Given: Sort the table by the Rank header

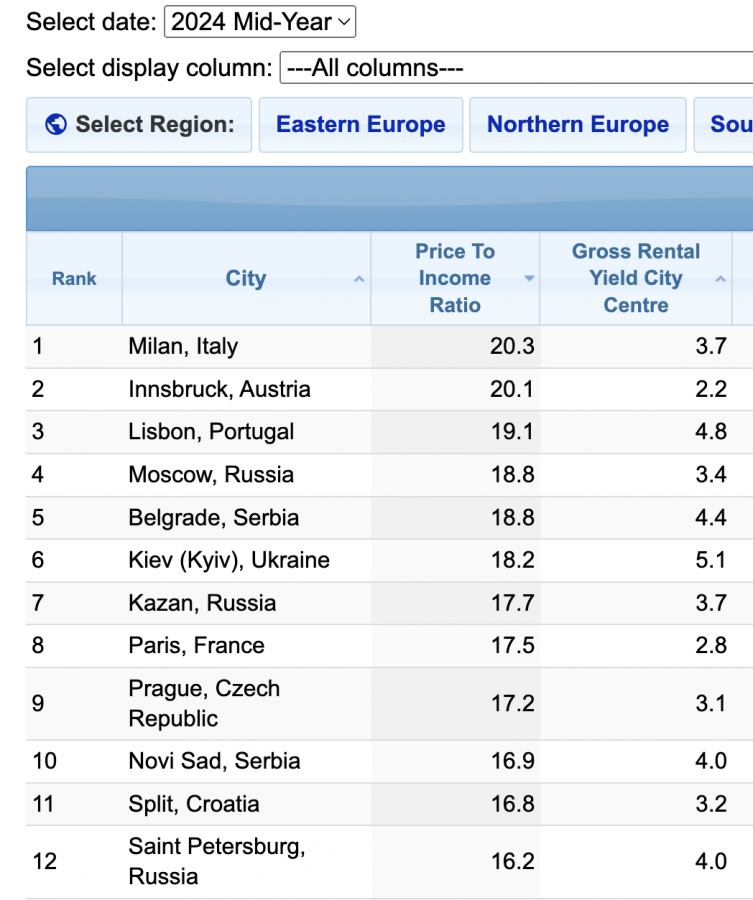Looking at the screenshot, I should pyautogui.click(x=74, y=279).
